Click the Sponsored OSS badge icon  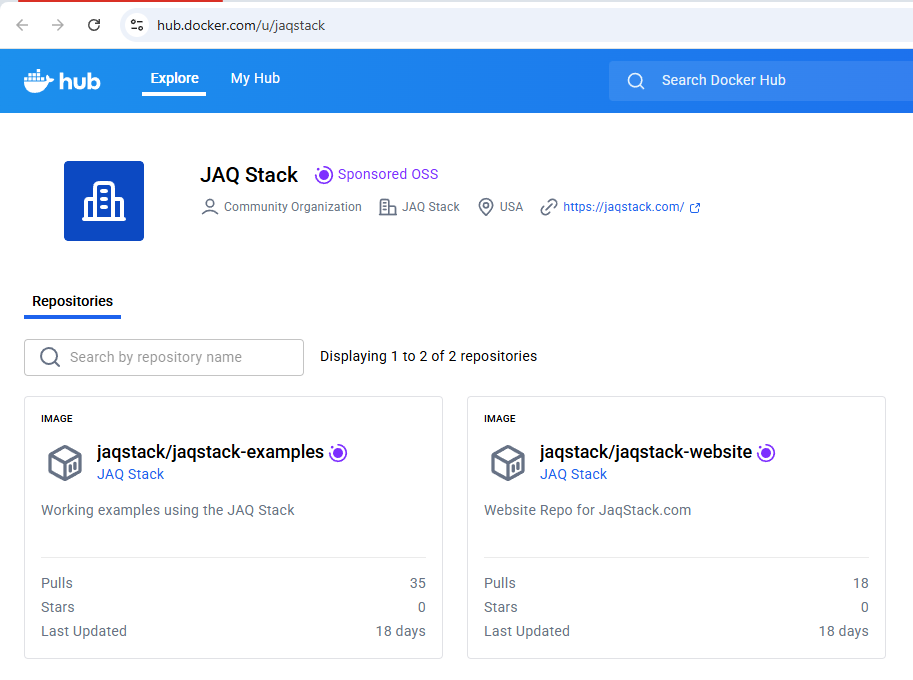pyautogui.click(x=323, y=175)
